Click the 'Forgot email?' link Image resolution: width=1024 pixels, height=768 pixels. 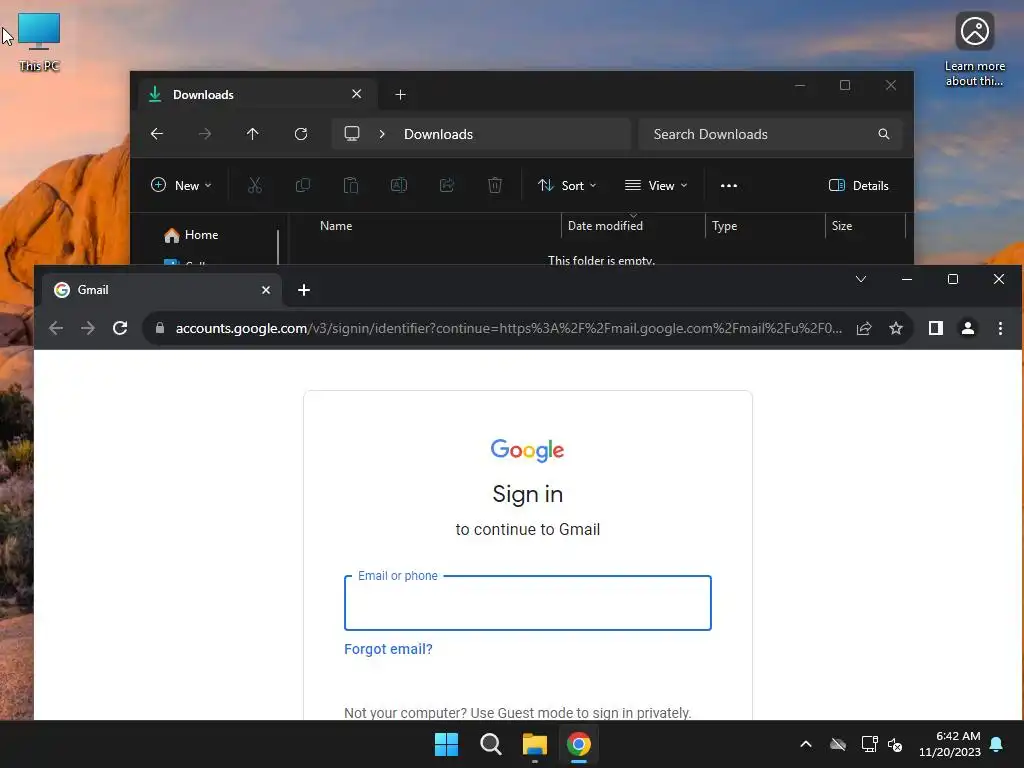click(389, 649)
